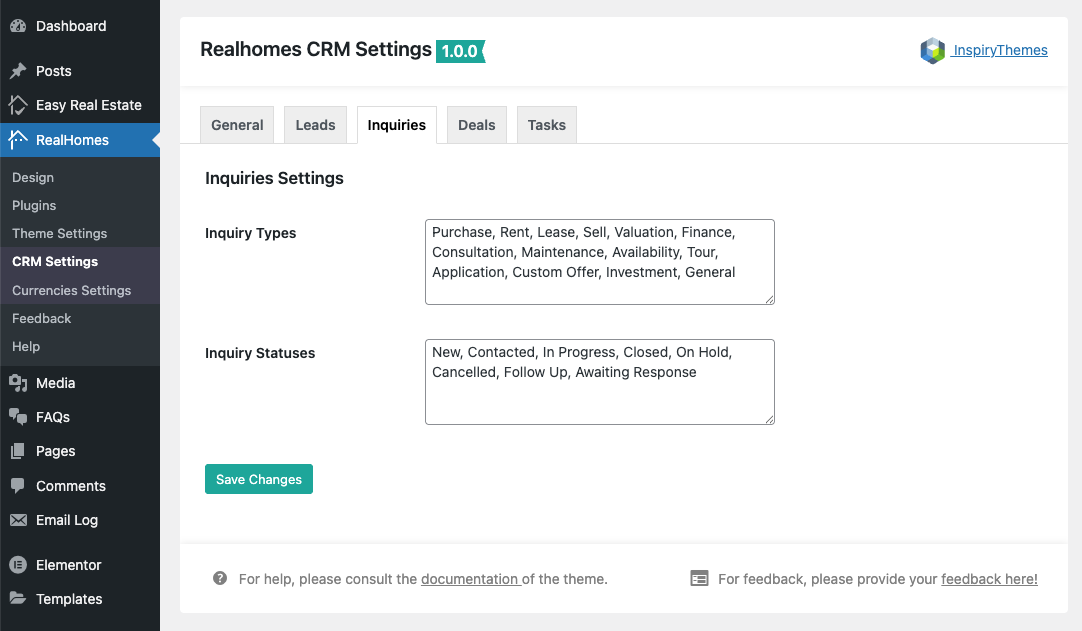Click the Posts pushpin icon
1082x631 pixels.
click(18, 71)
